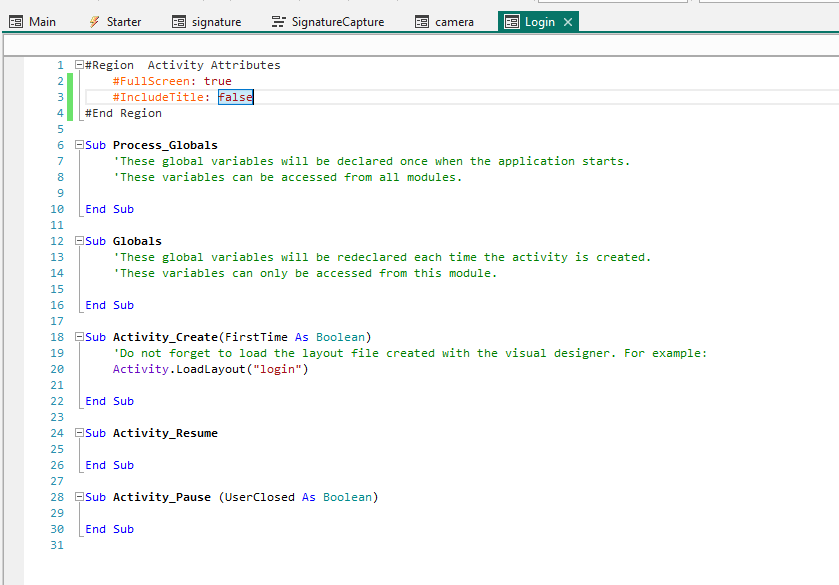The image size is (839, 585).
Task: Click the Starter lightning bolt icon
Action: [x=94, y=22]
